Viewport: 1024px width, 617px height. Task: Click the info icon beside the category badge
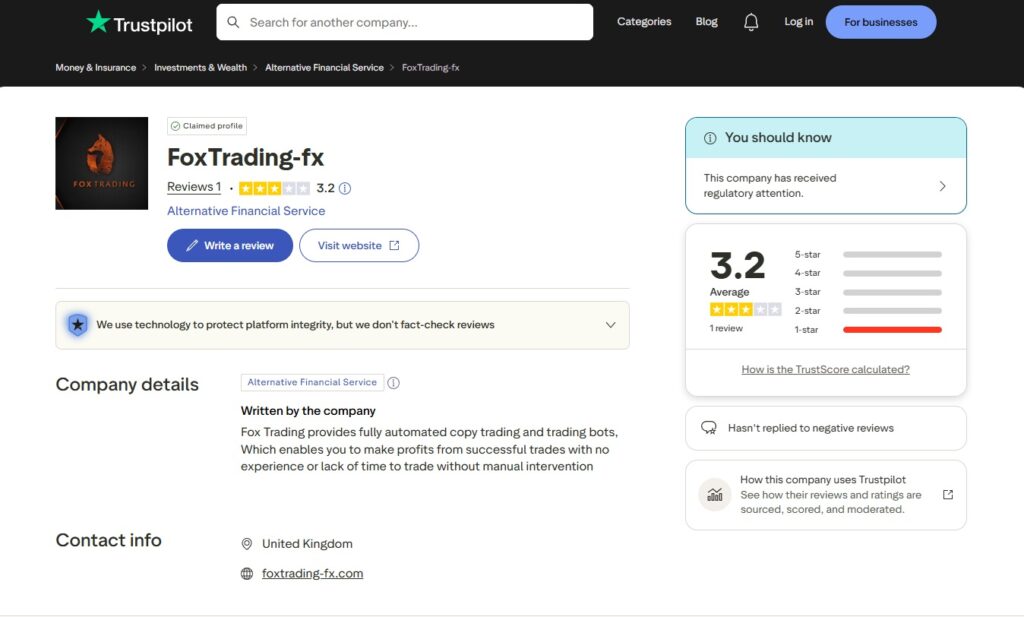click(x=395, y=382)
